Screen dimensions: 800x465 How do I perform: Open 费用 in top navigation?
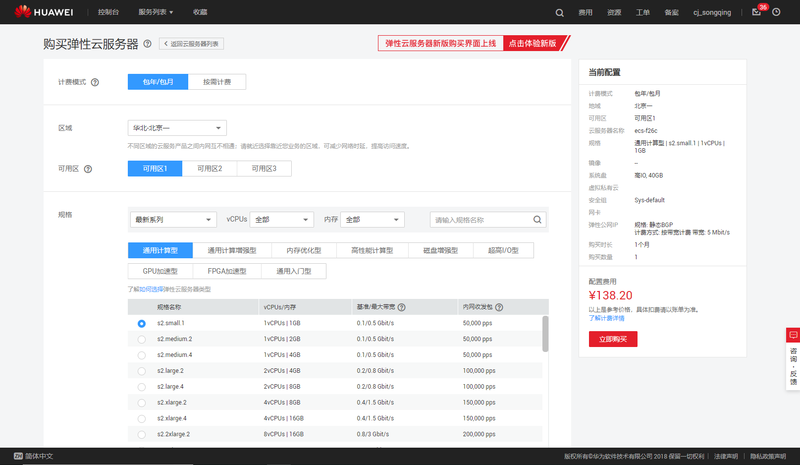[x=585, y=13]
